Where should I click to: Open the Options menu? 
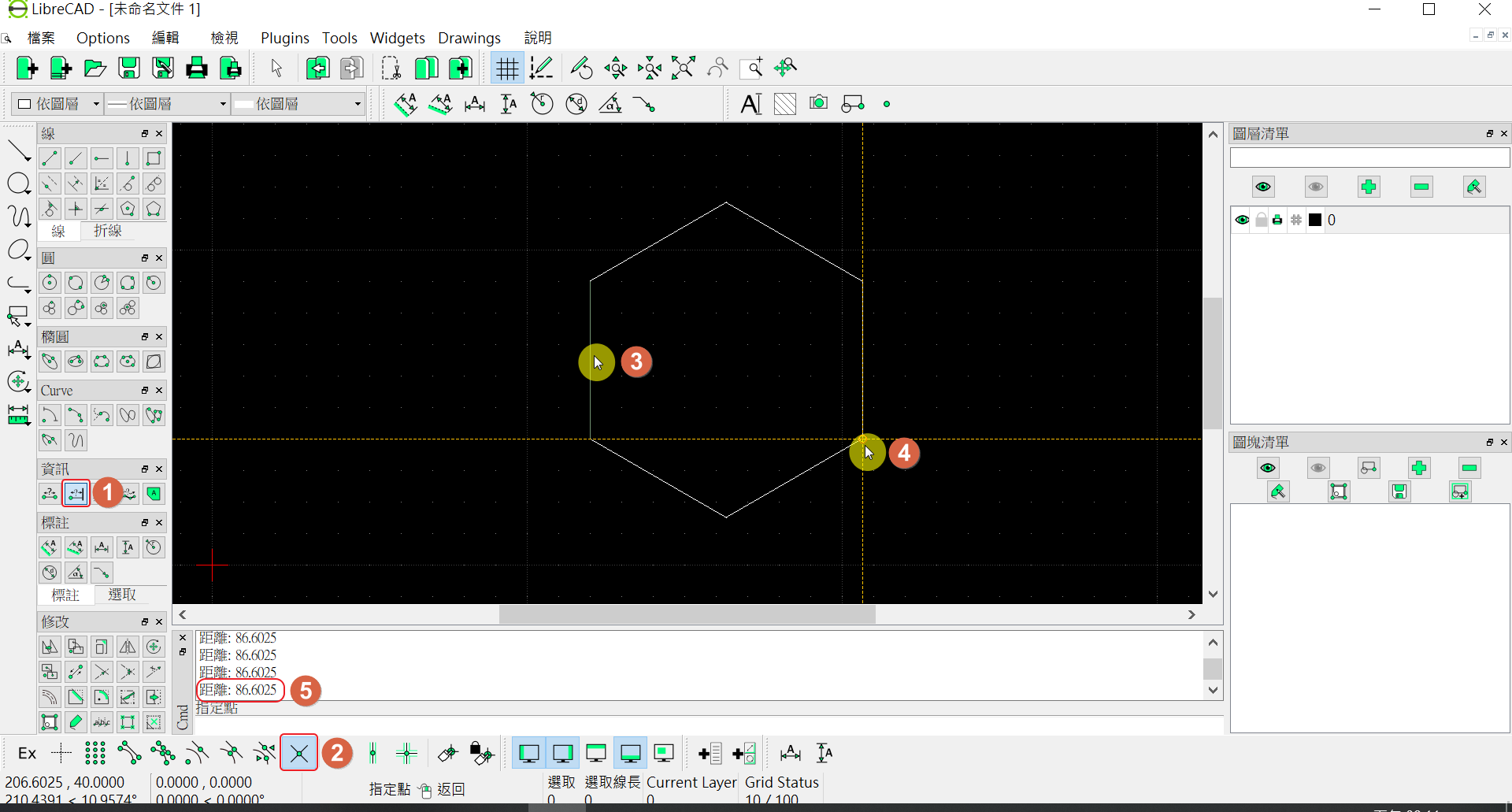(x=103, y=38)
